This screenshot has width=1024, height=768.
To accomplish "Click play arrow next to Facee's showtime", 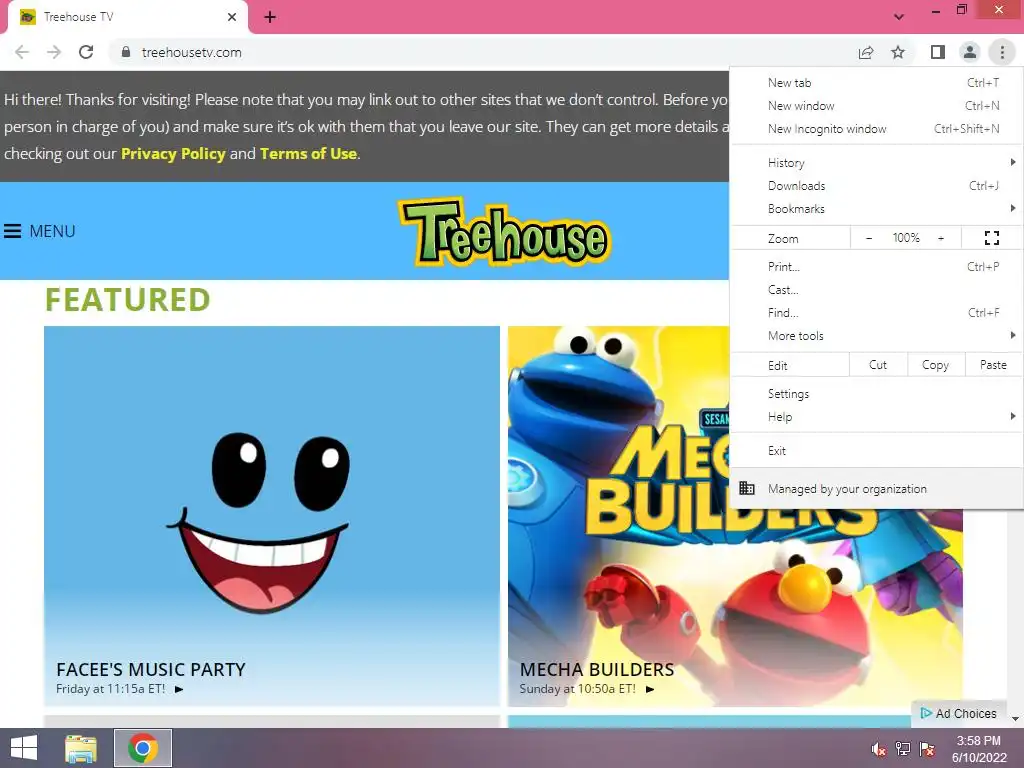I will (x=179, y=689).
